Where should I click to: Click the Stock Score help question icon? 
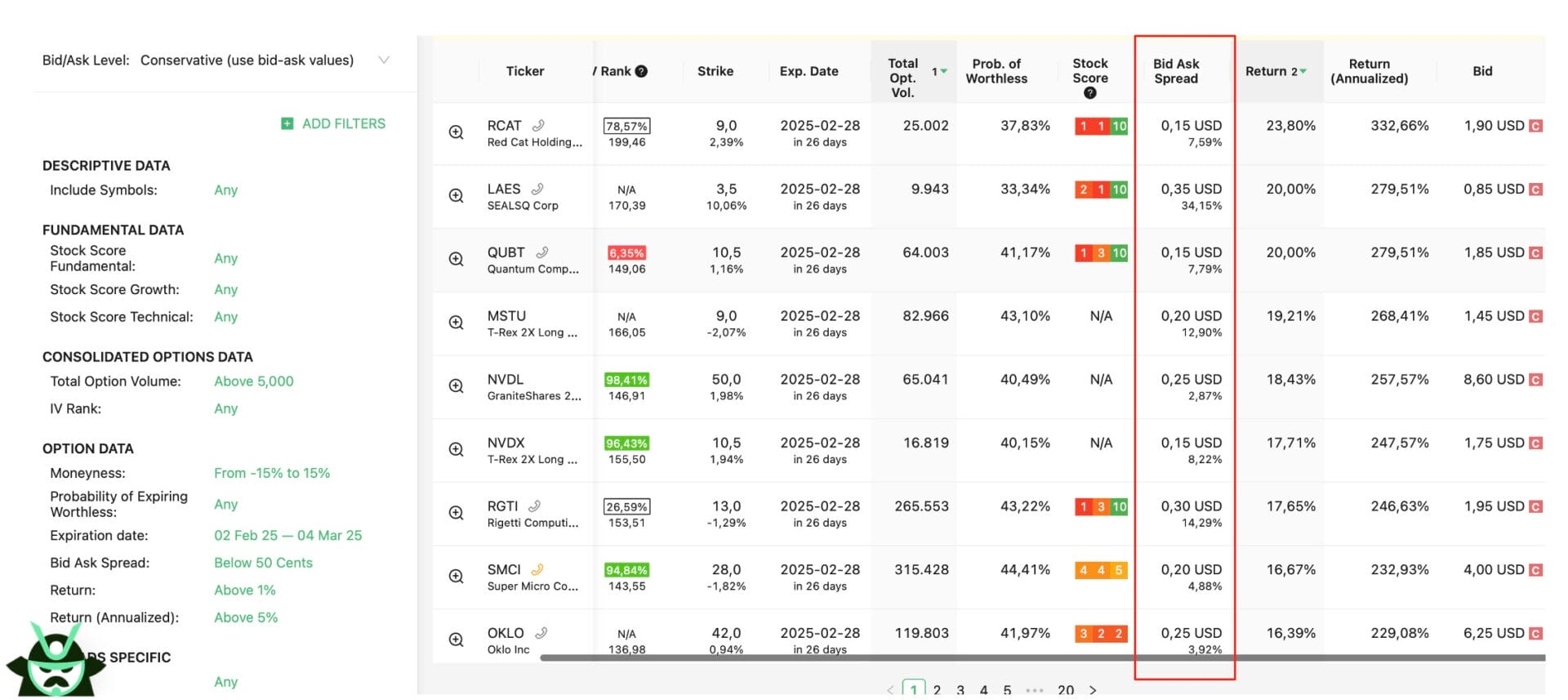click(x=1089, y=93)
